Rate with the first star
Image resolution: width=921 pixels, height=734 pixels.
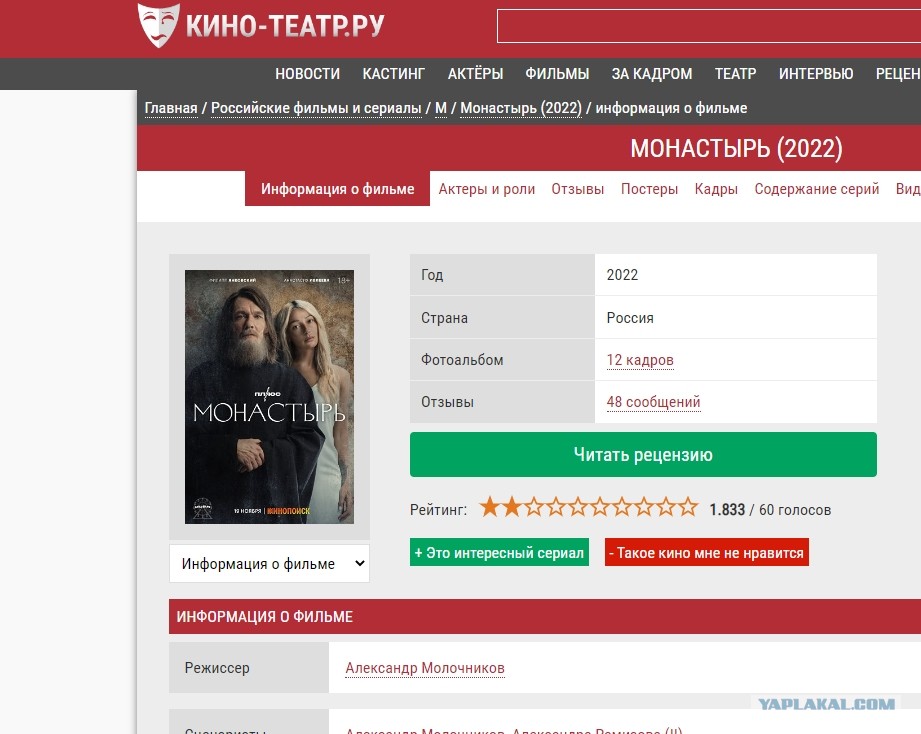490,507
